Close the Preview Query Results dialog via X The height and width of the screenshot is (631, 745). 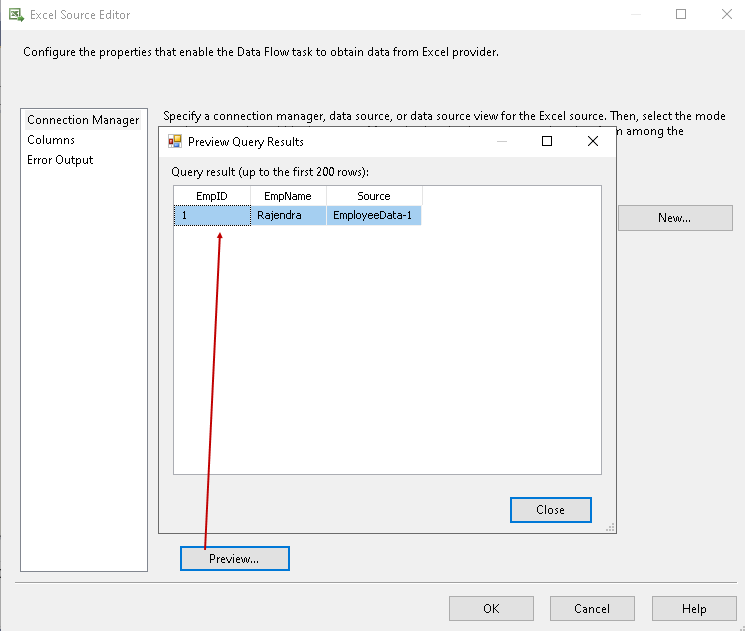pos(593,141)
